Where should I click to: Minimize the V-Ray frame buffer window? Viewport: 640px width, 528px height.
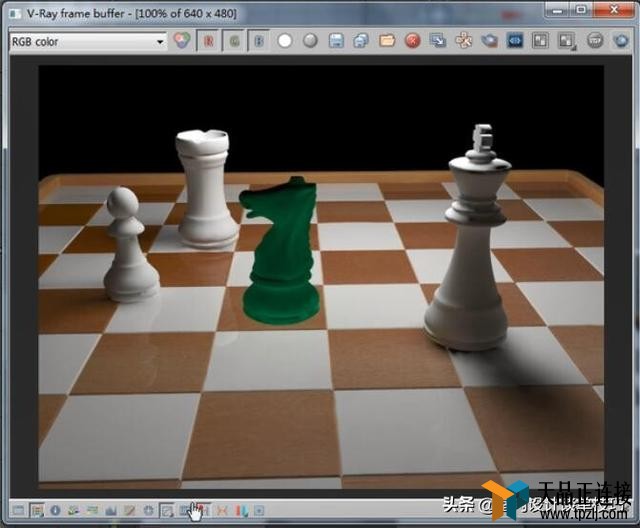(557, 10)
